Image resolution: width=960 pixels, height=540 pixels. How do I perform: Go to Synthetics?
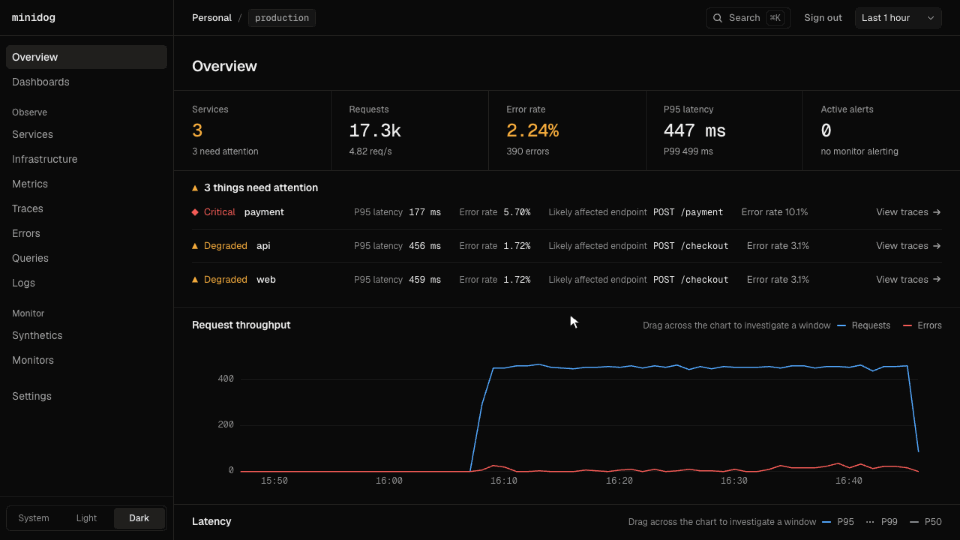[x=86, y=336]
